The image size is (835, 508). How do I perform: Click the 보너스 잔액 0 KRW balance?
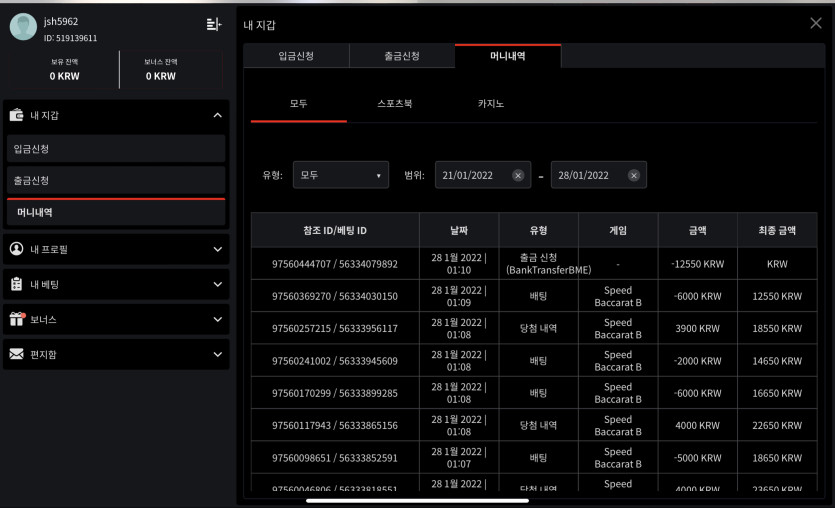161,70
